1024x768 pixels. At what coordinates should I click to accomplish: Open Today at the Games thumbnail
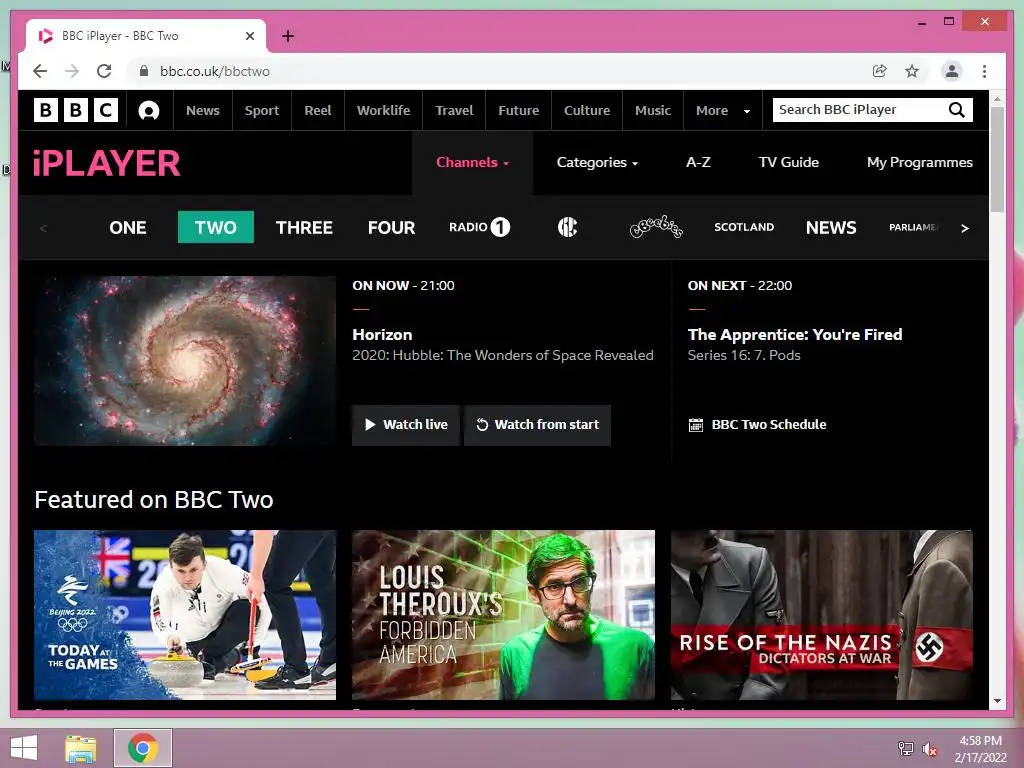(185, 615)
